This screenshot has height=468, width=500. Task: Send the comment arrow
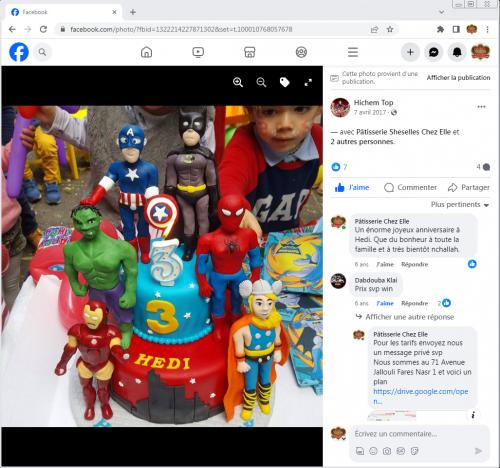(x=478, y=451)
